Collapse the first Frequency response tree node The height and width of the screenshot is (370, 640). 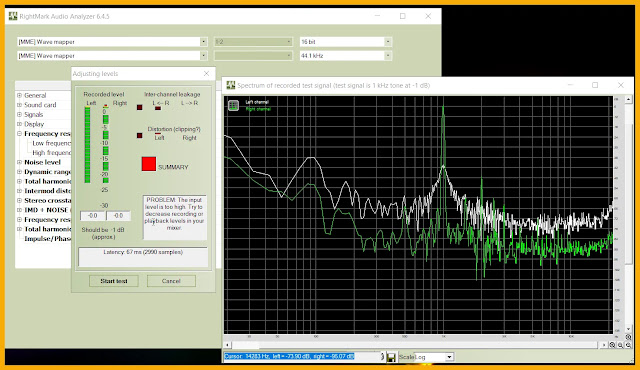coord(19,133)
